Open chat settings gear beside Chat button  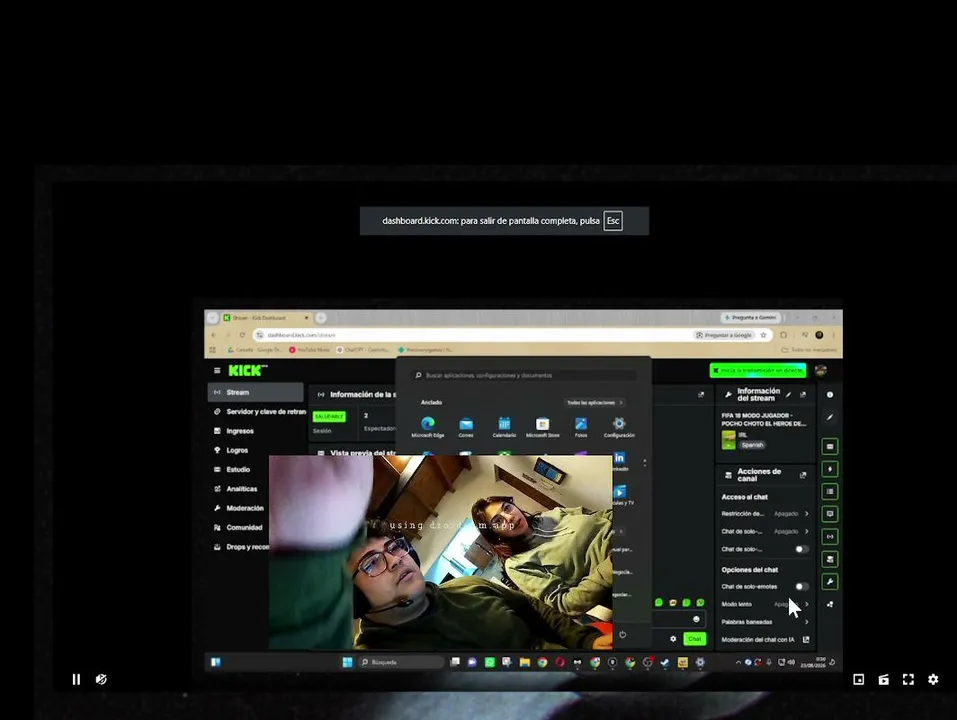[x=673, y=639]
